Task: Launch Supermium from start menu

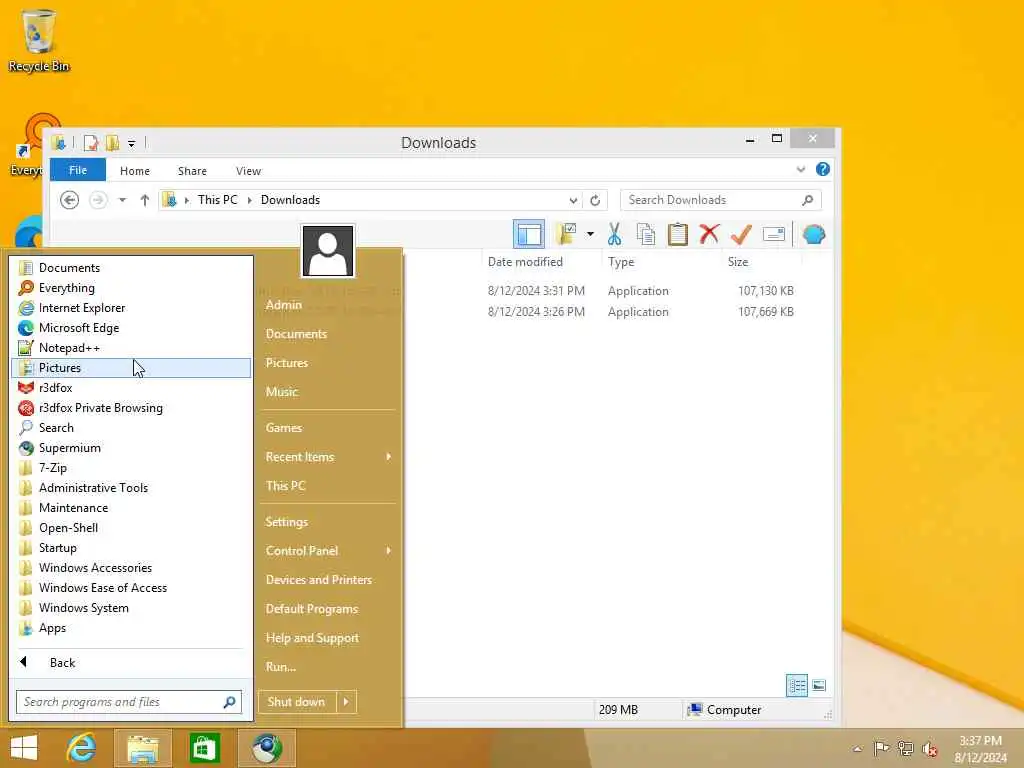Action: (x=131, y=448)
